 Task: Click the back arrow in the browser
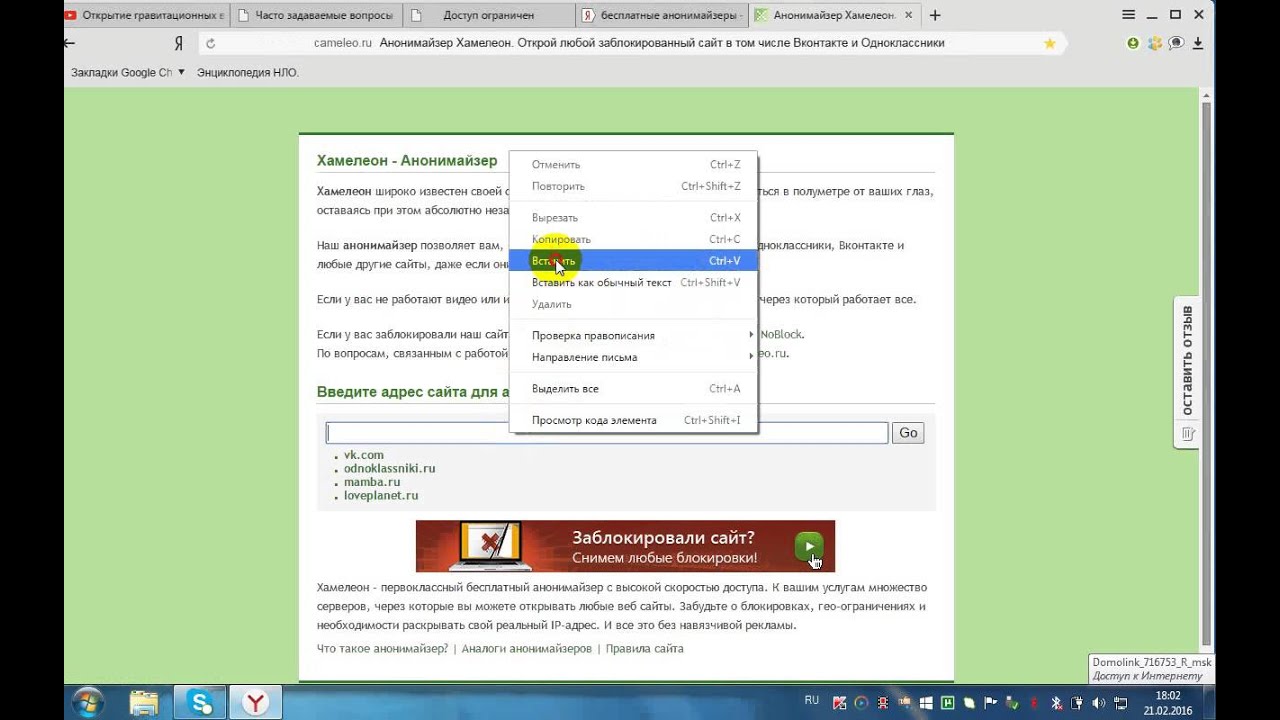pos(69,43)
